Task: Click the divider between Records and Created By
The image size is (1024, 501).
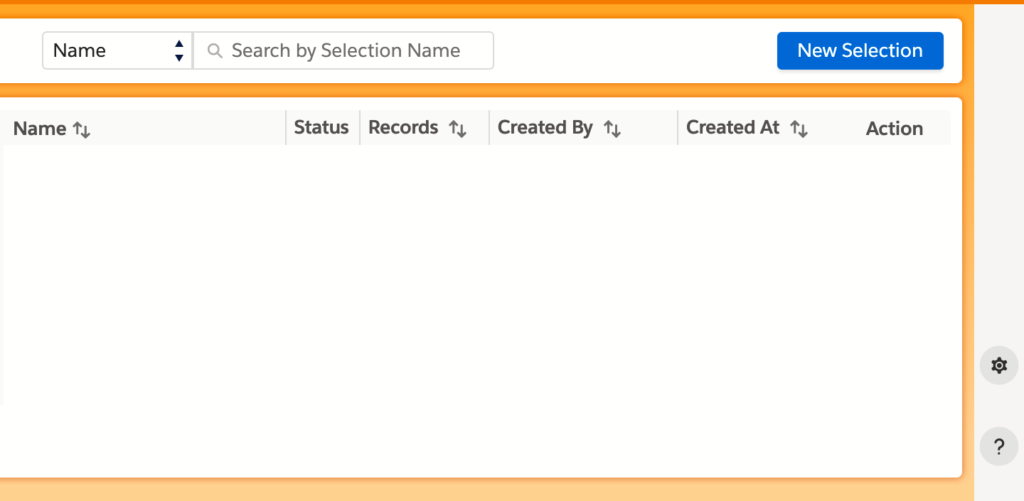Action: point(489,128)
